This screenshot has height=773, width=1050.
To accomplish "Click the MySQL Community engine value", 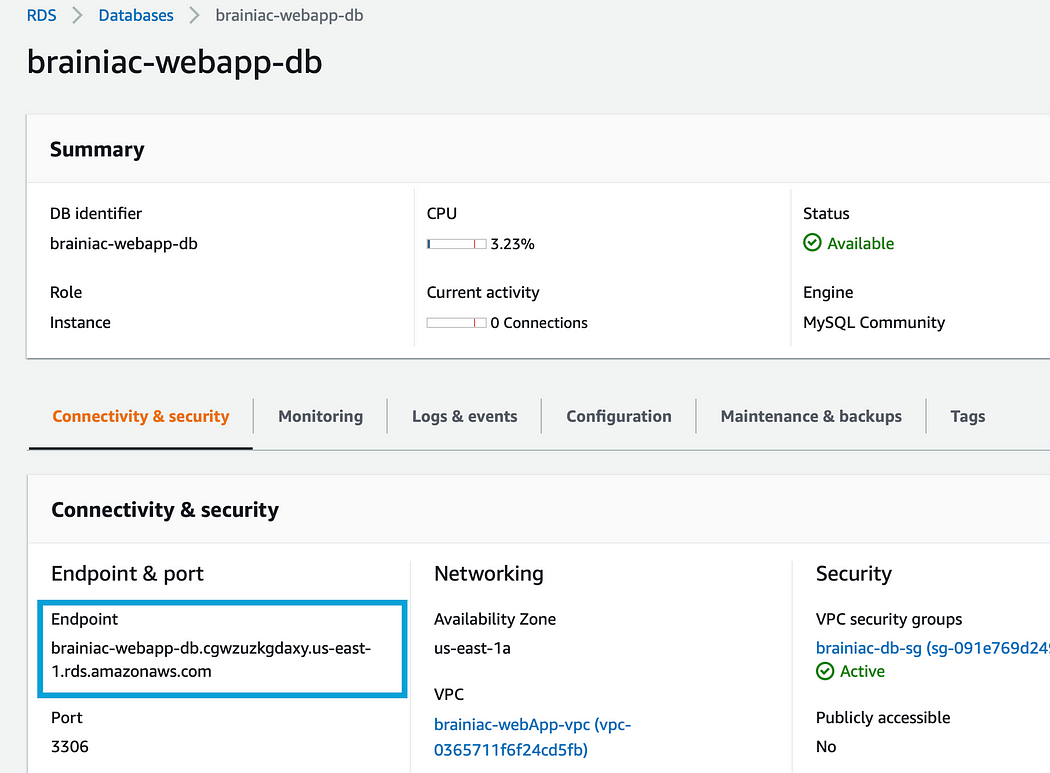I will coord(874,322).
